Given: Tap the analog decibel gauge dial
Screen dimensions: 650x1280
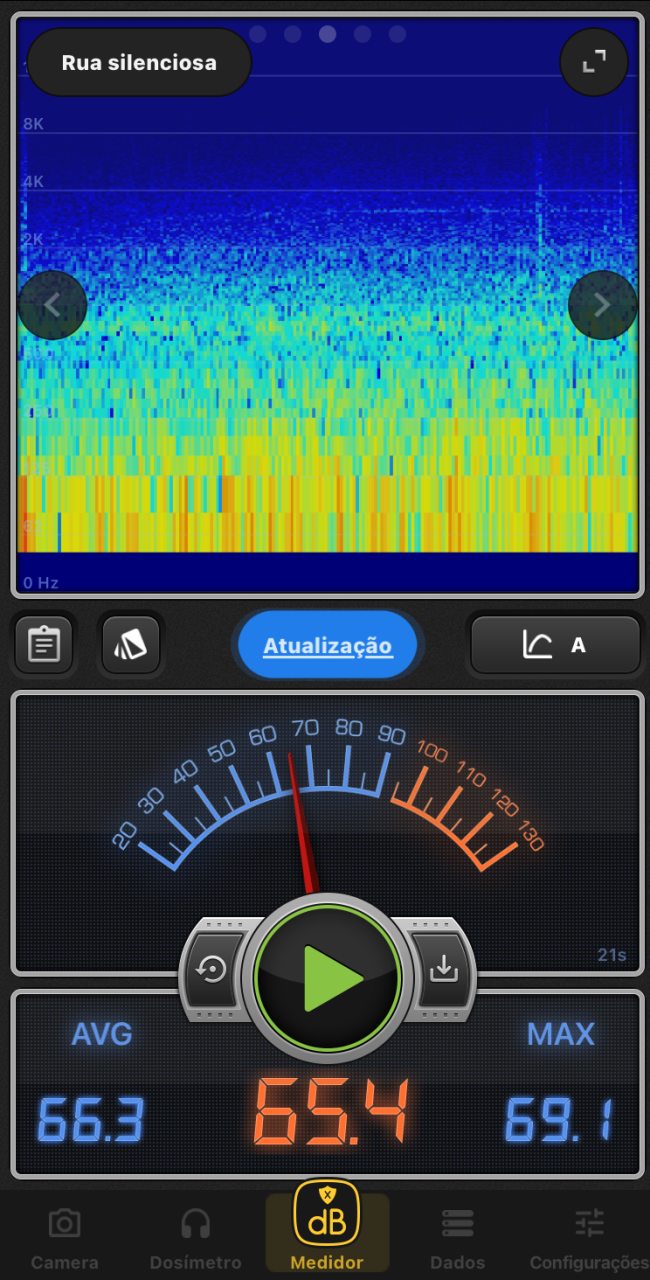Looking at the screenshot, I should tap(327, 790).
